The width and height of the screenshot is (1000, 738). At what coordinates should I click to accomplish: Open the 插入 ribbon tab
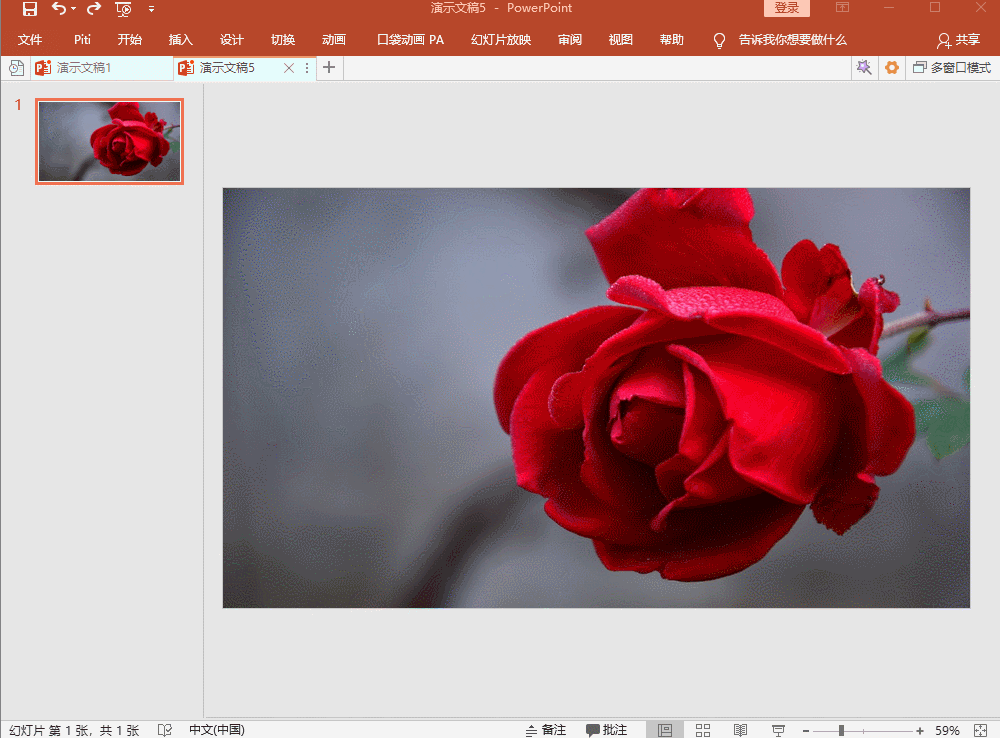click(181, 40)
